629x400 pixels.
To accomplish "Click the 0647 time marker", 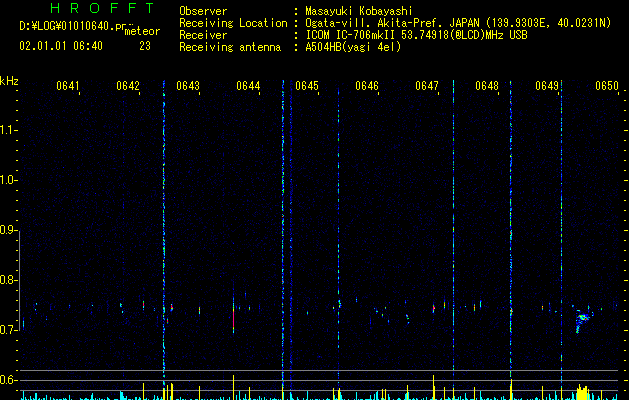I will (427, 86).
